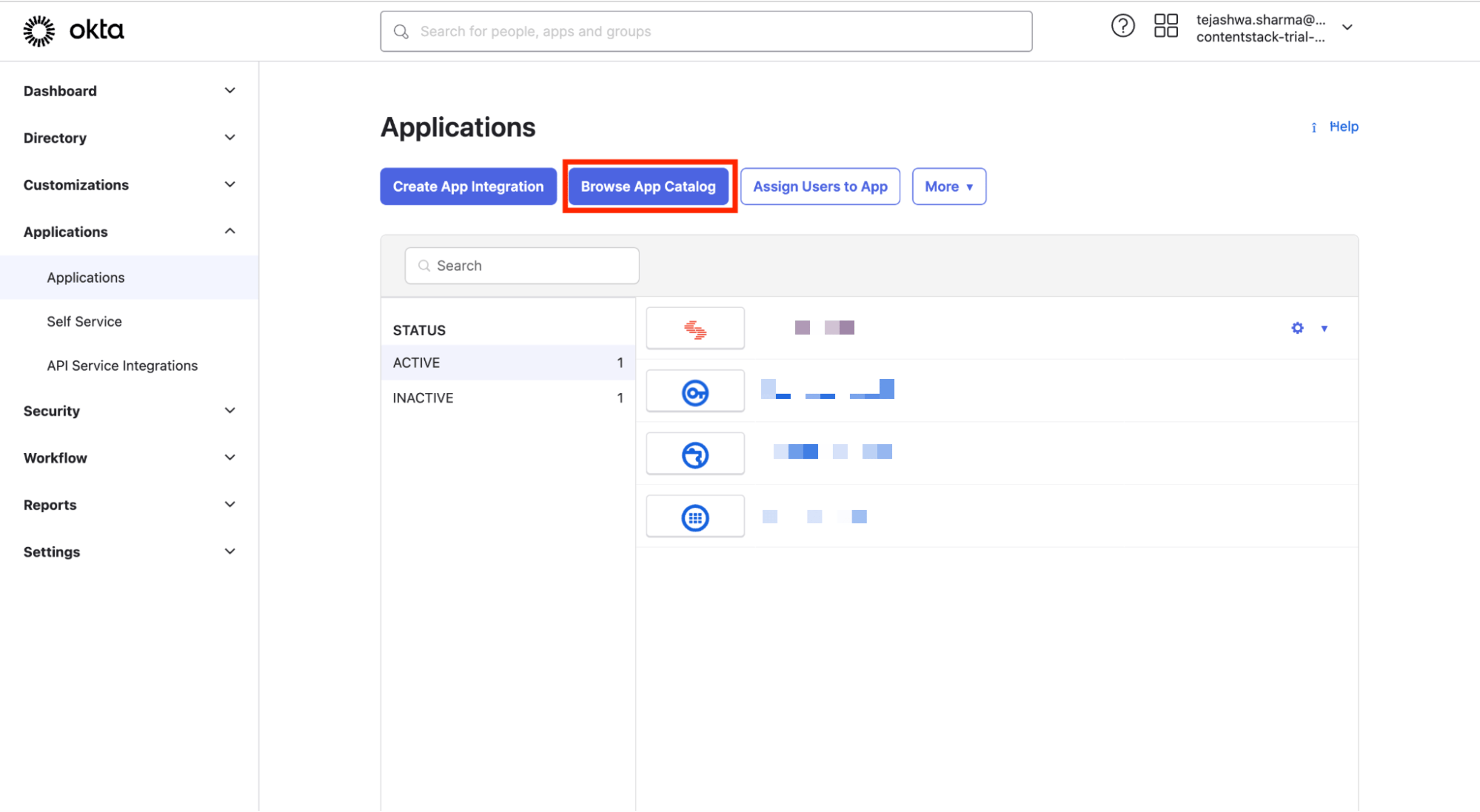Image resolution: width=1480 pixels, height=812 pixels.
Task: Open the Help link
Action: (1344, 127)
